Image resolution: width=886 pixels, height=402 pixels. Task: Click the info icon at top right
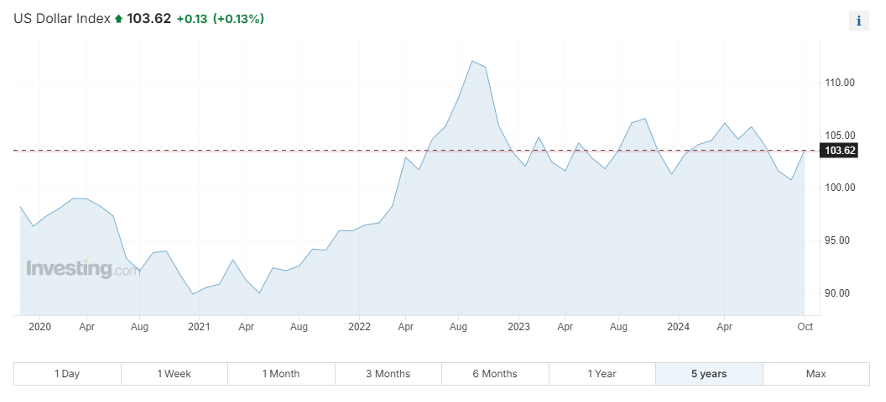[859, 20]
